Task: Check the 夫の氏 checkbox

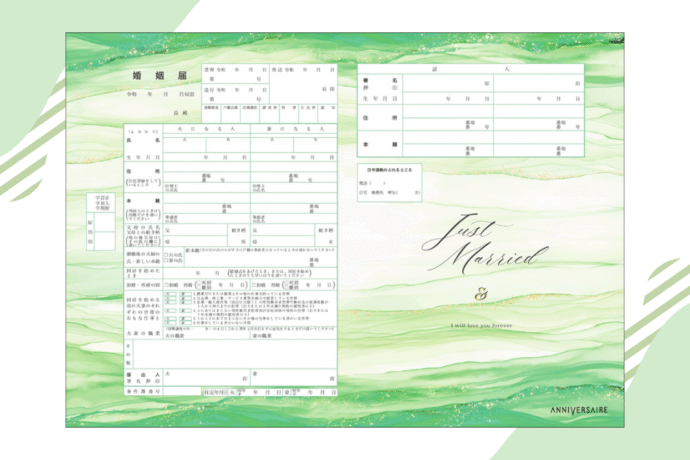Action: pyautogui.click(x=166, y=255)
